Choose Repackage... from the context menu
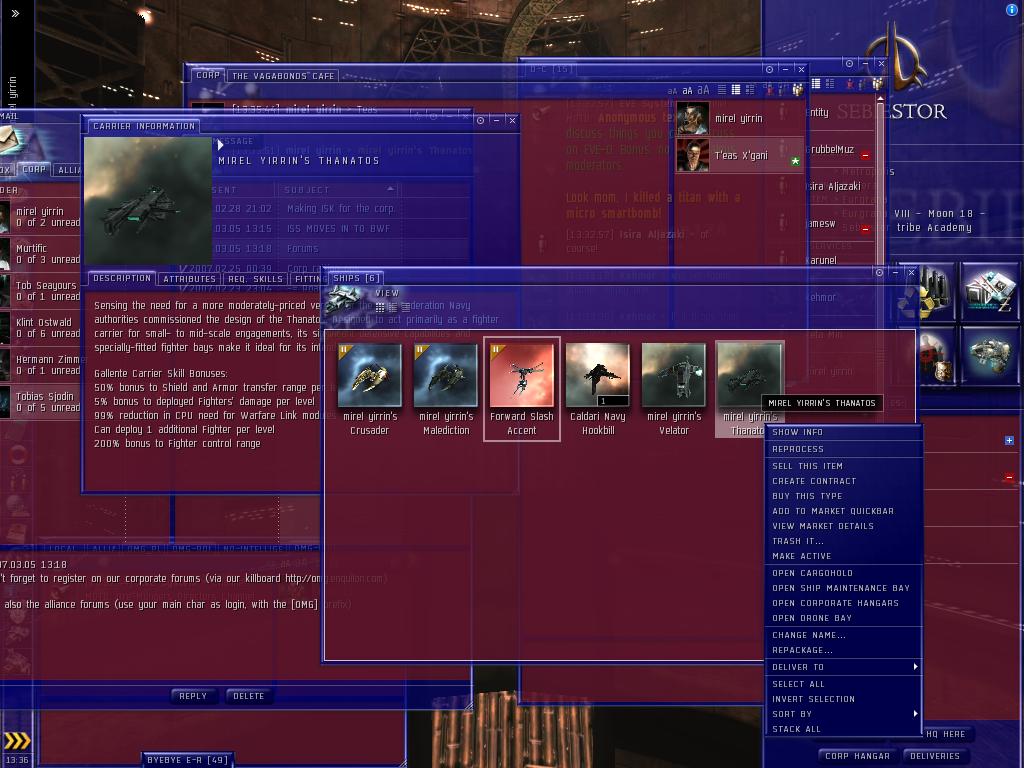Viewport: 1024px width, 768px height. coord(844,650)
